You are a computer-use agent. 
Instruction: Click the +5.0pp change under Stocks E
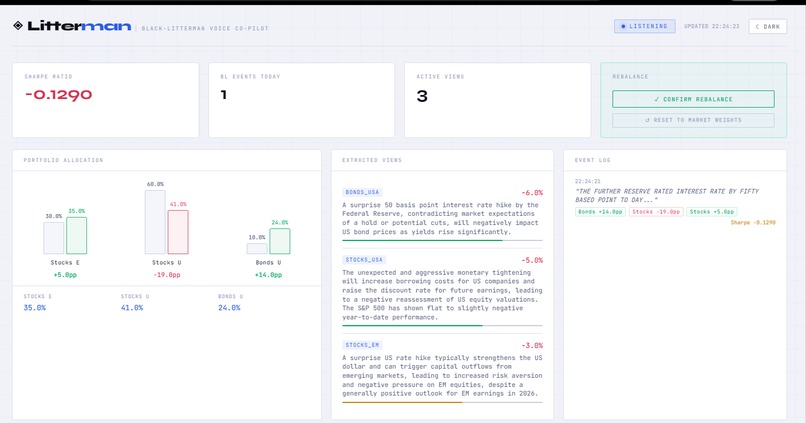click(x=65, y=275)
